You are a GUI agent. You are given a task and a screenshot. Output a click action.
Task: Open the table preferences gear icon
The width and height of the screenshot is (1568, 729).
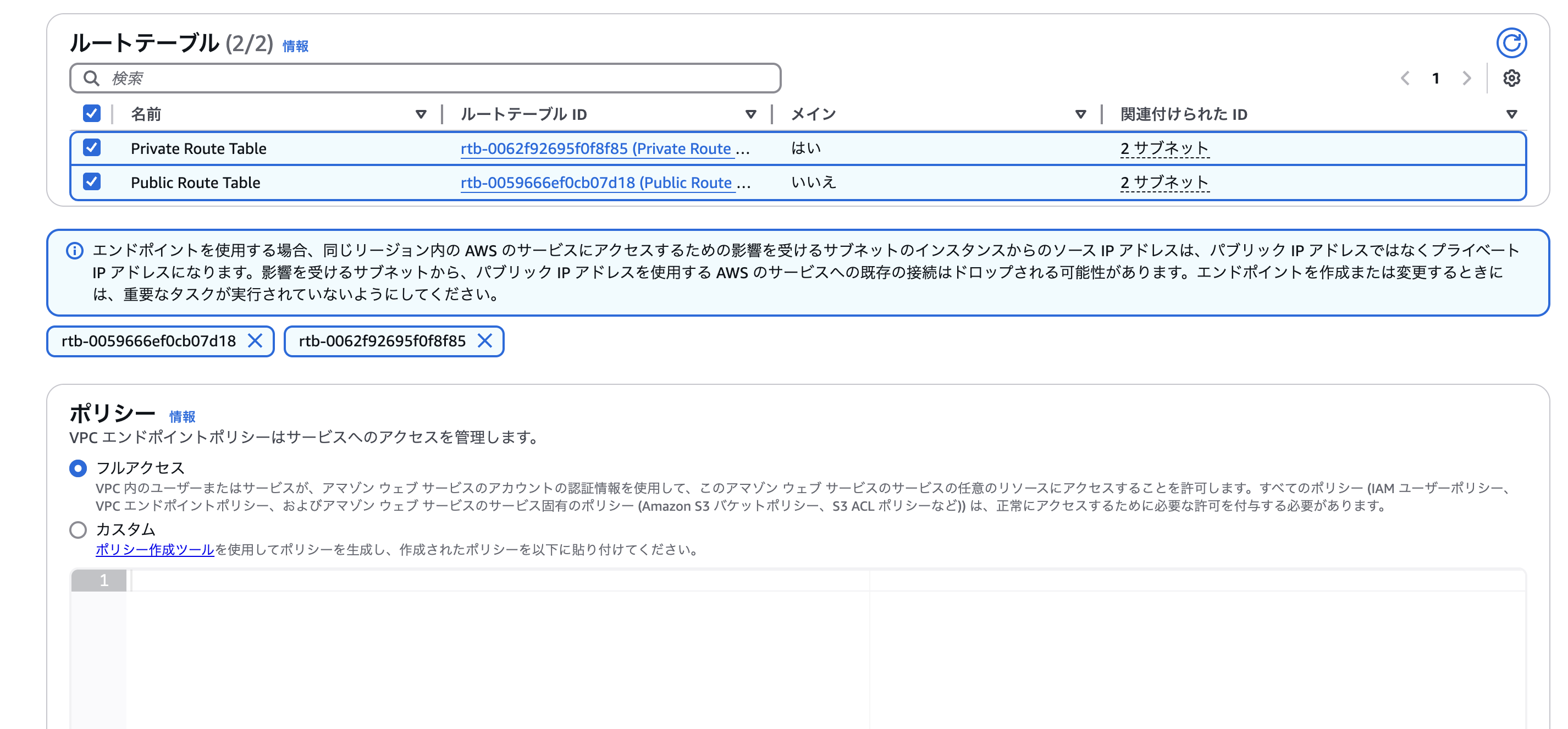pos(1511,79)
